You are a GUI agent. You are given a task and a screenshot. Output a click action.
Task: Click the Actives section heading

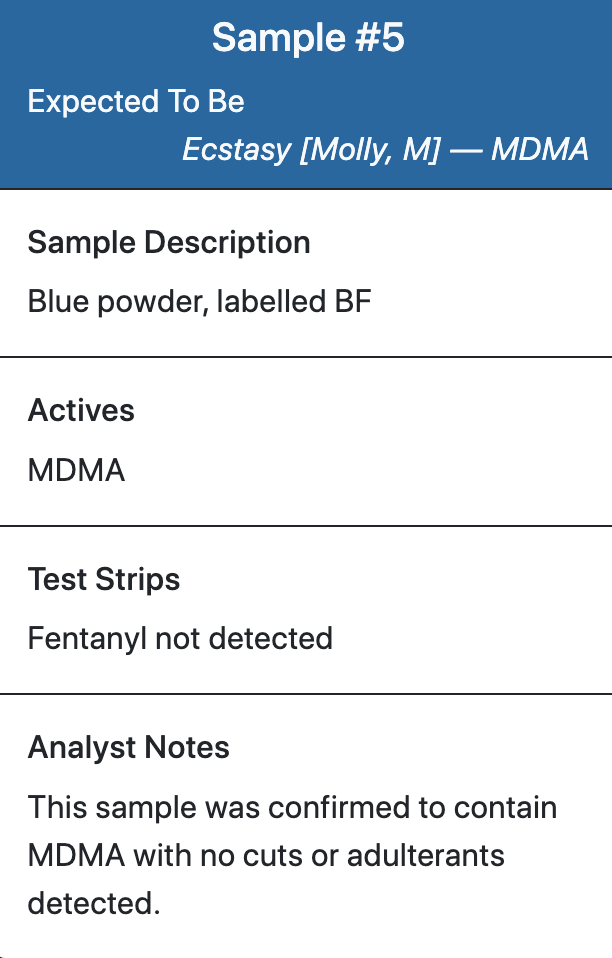point(81,410)
